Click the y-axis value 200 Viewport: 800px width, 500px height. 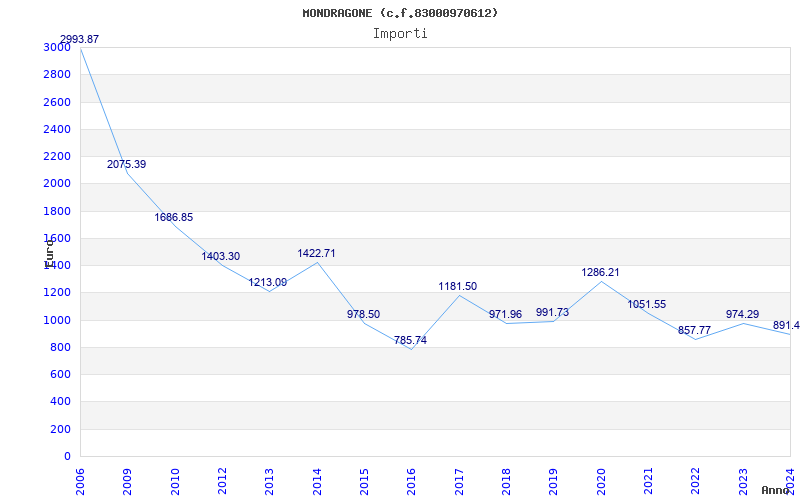(x=60, y=430)
